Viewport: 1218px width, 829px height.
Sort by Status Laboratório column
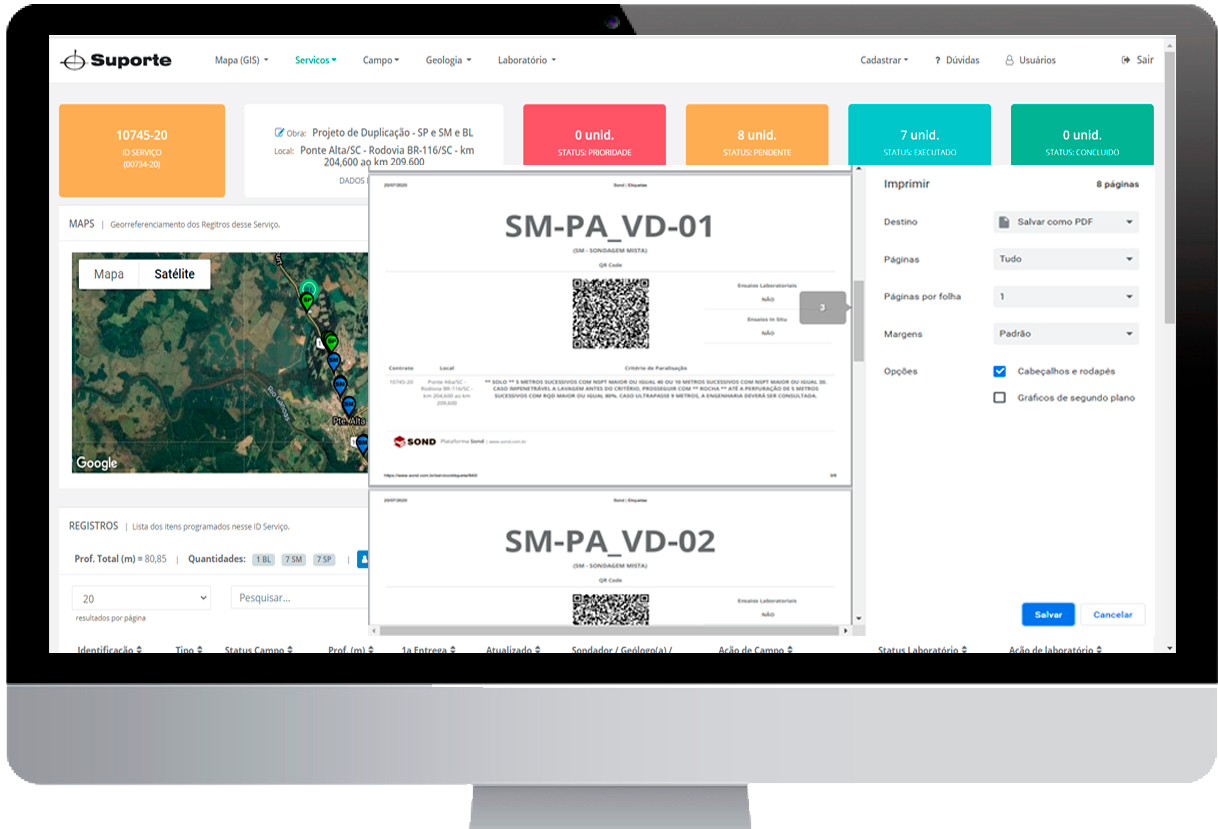[x=924, y=650]
